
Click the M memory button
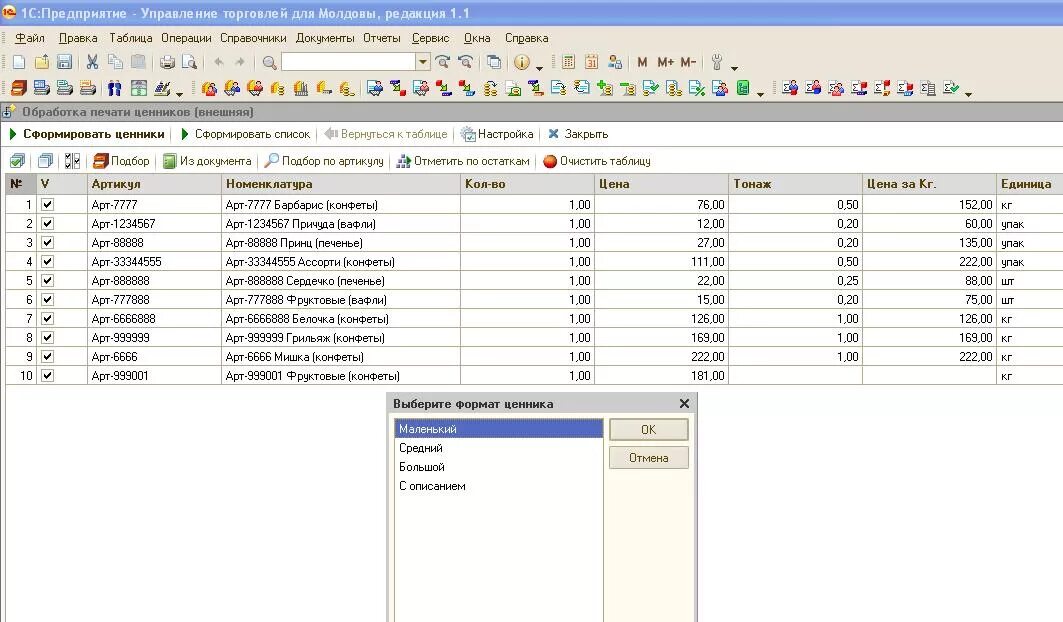coord(642,62)
